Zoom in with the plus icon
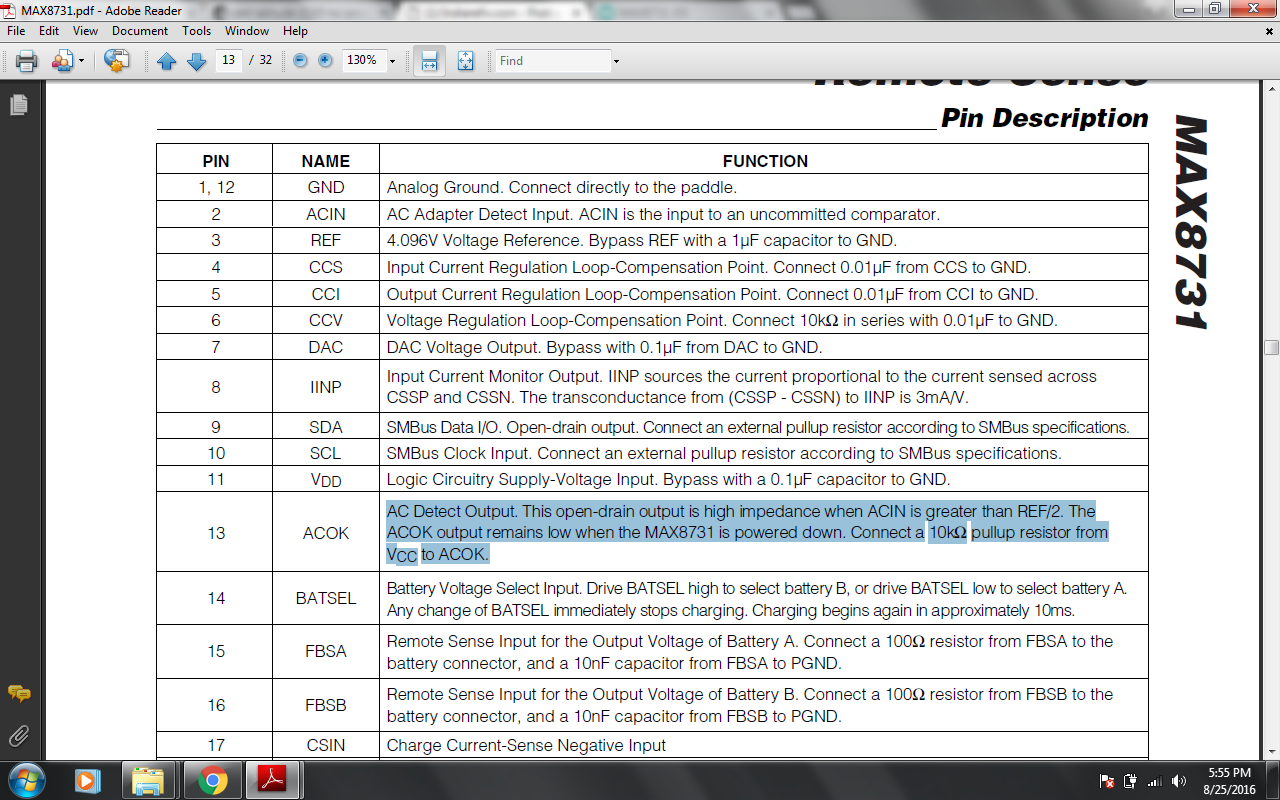 (325, 61)
